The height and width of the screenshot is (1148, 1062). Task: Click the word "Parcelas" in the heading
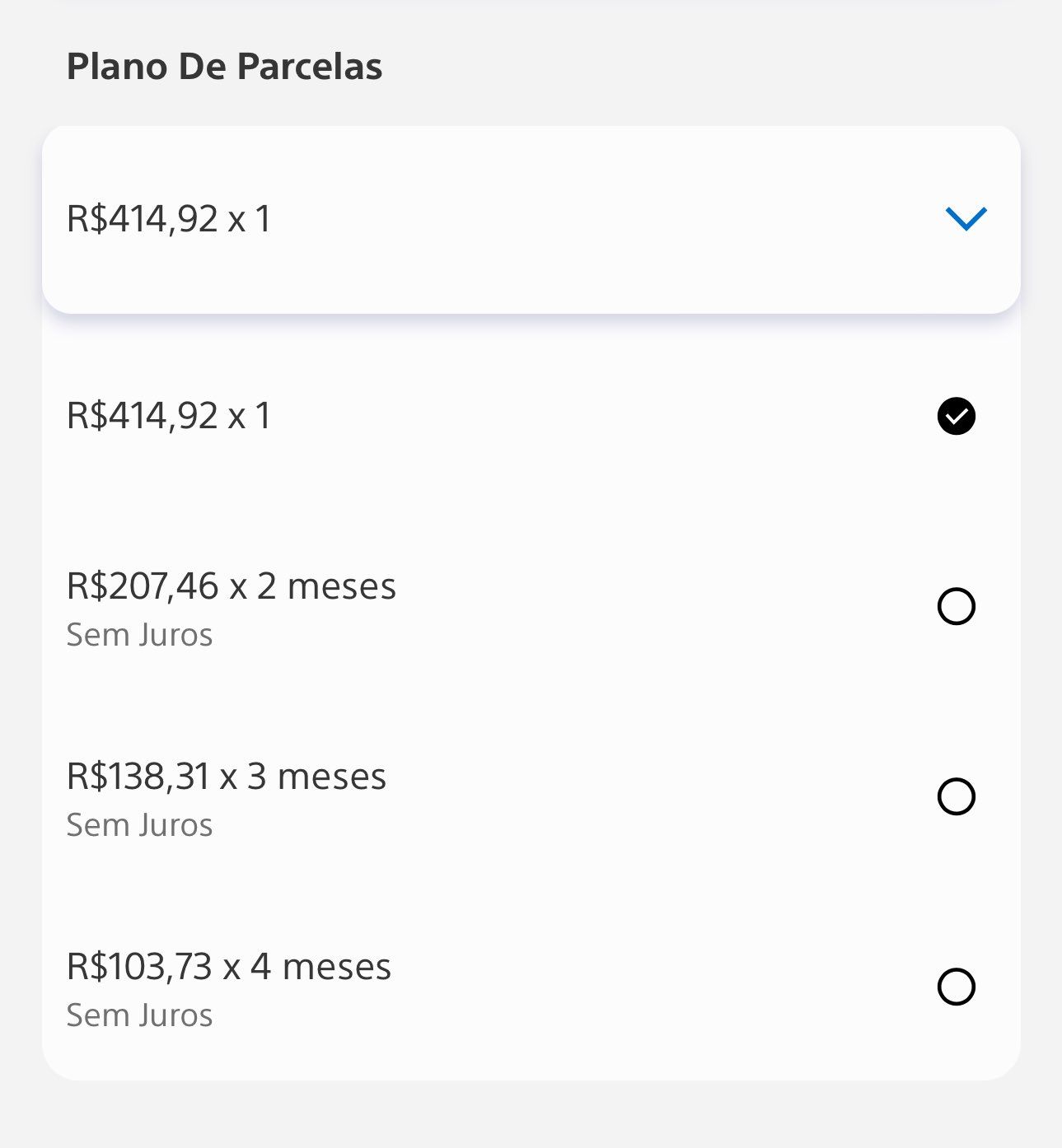310,67
